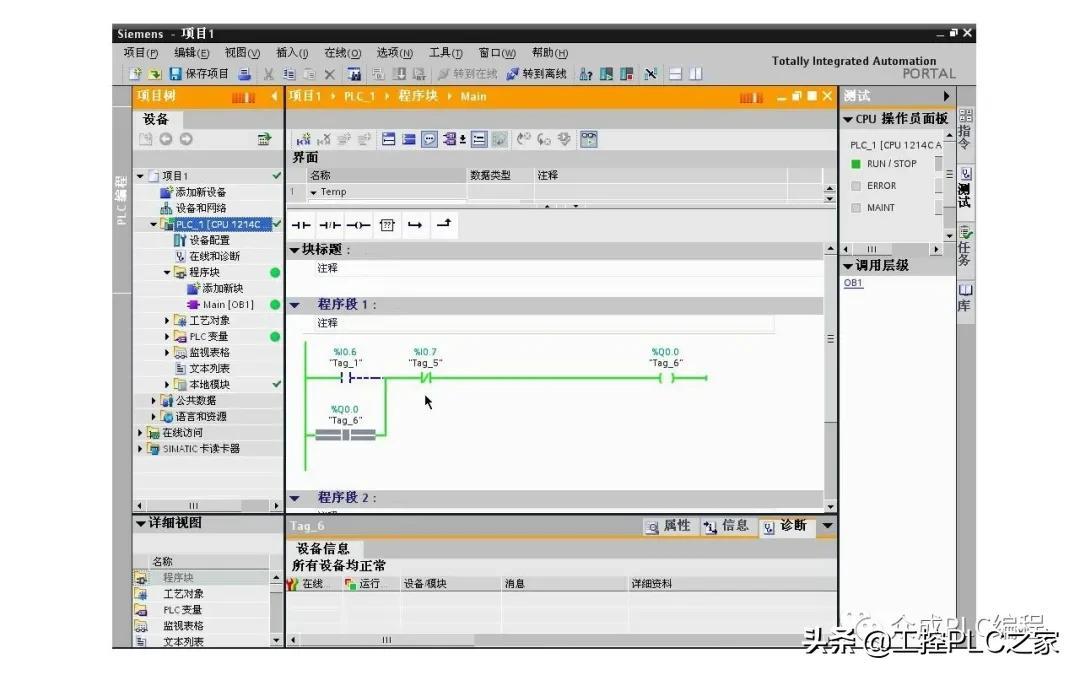Click the delete network icon in editor toolbar
The image size is (1080, 675).
pos(323,139)
